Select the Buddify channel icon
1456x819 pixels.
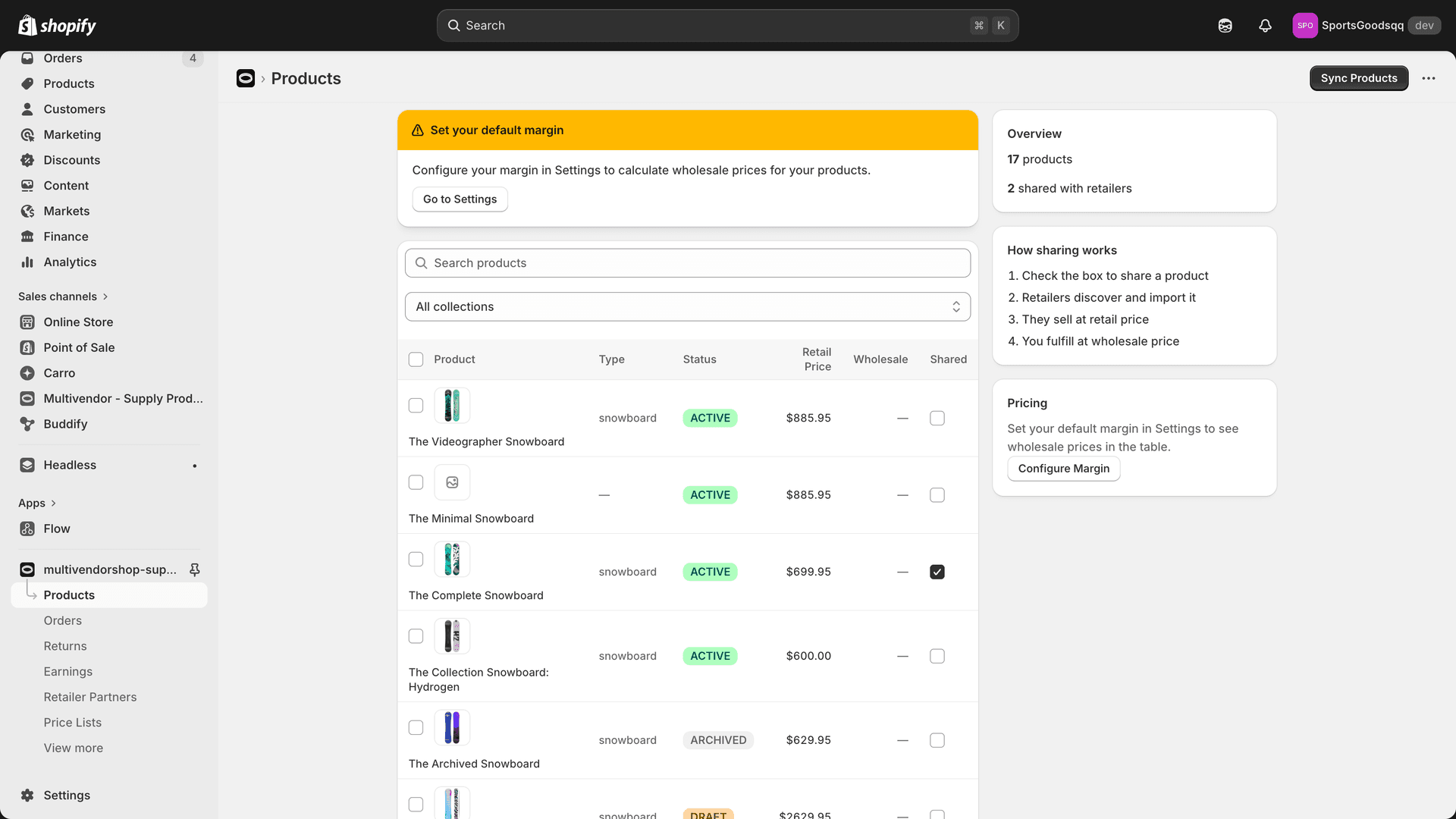27,424
